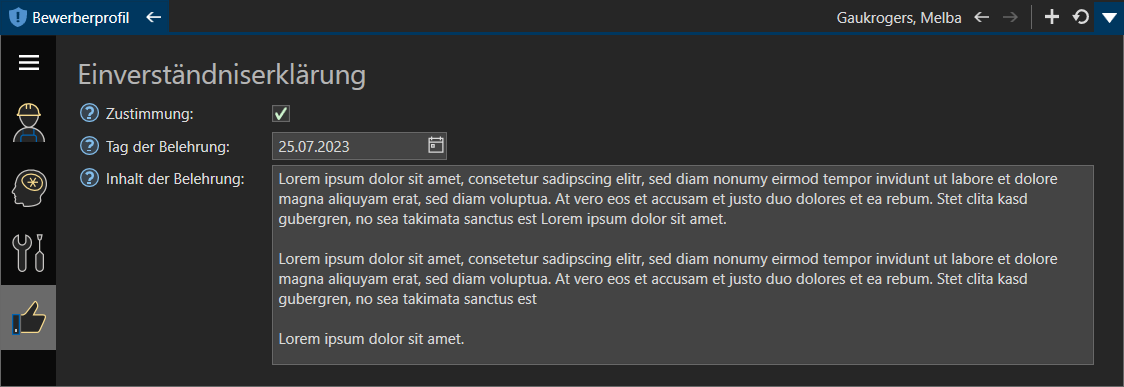The image size is (1124, 387).
Task: Open the wrench and screwdriver sidebar section
Action: click(29, 253)
